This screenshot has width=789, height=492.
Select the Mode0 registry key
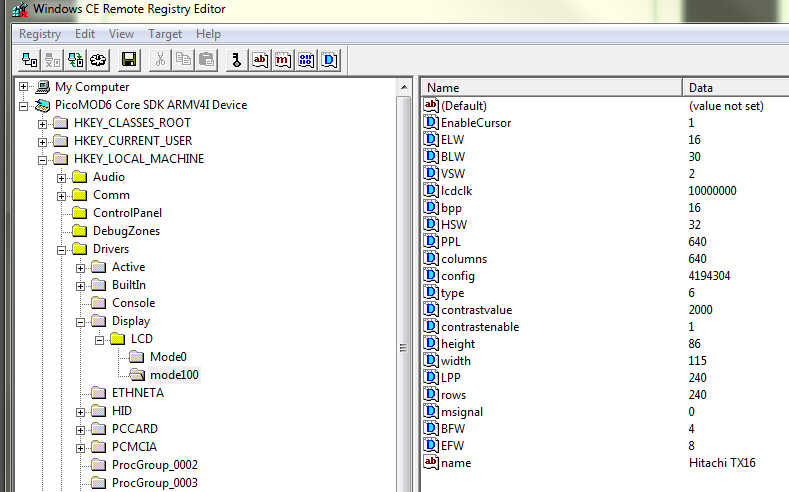point(168,357)
